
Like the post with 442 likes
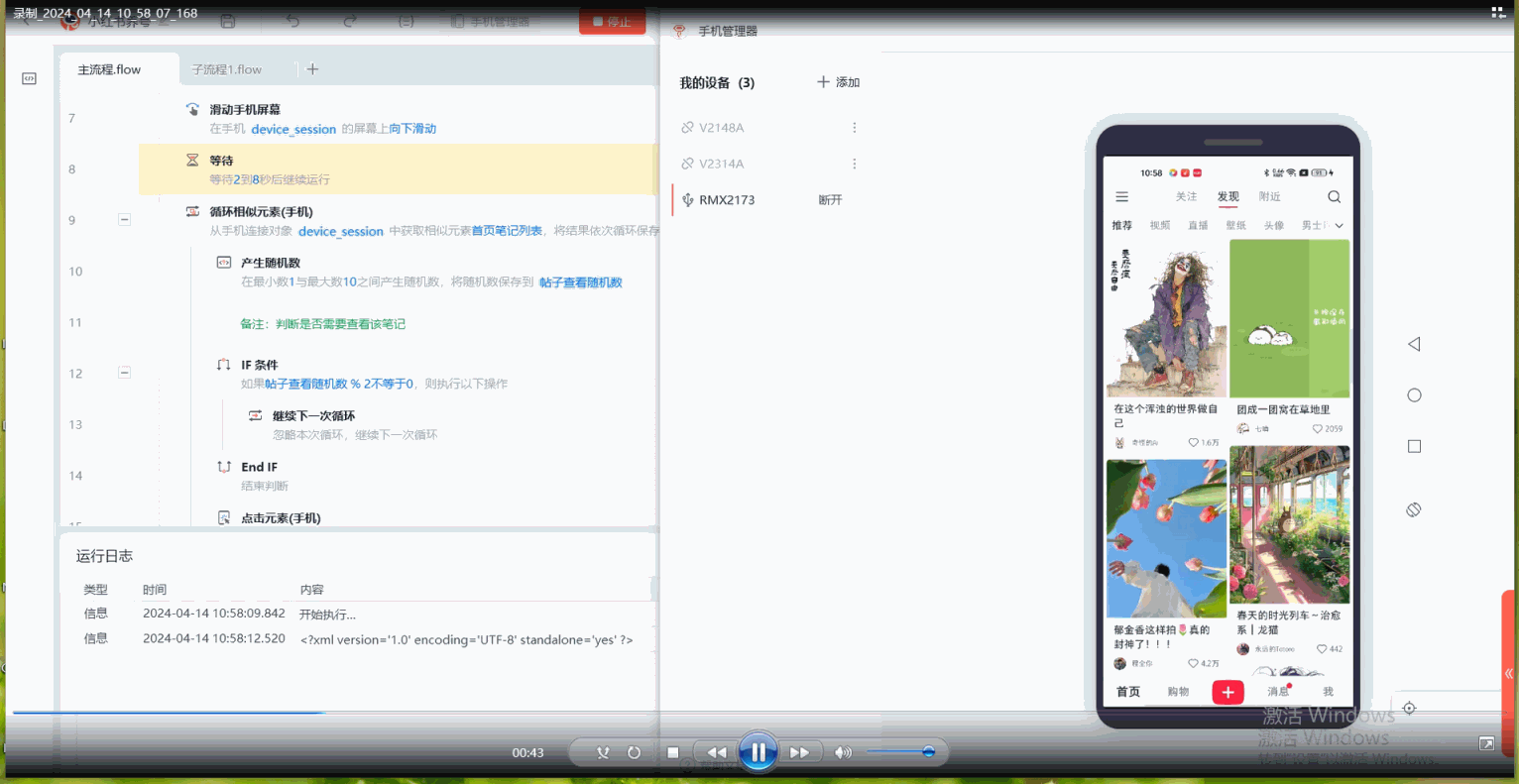(x=1322, y=649)
